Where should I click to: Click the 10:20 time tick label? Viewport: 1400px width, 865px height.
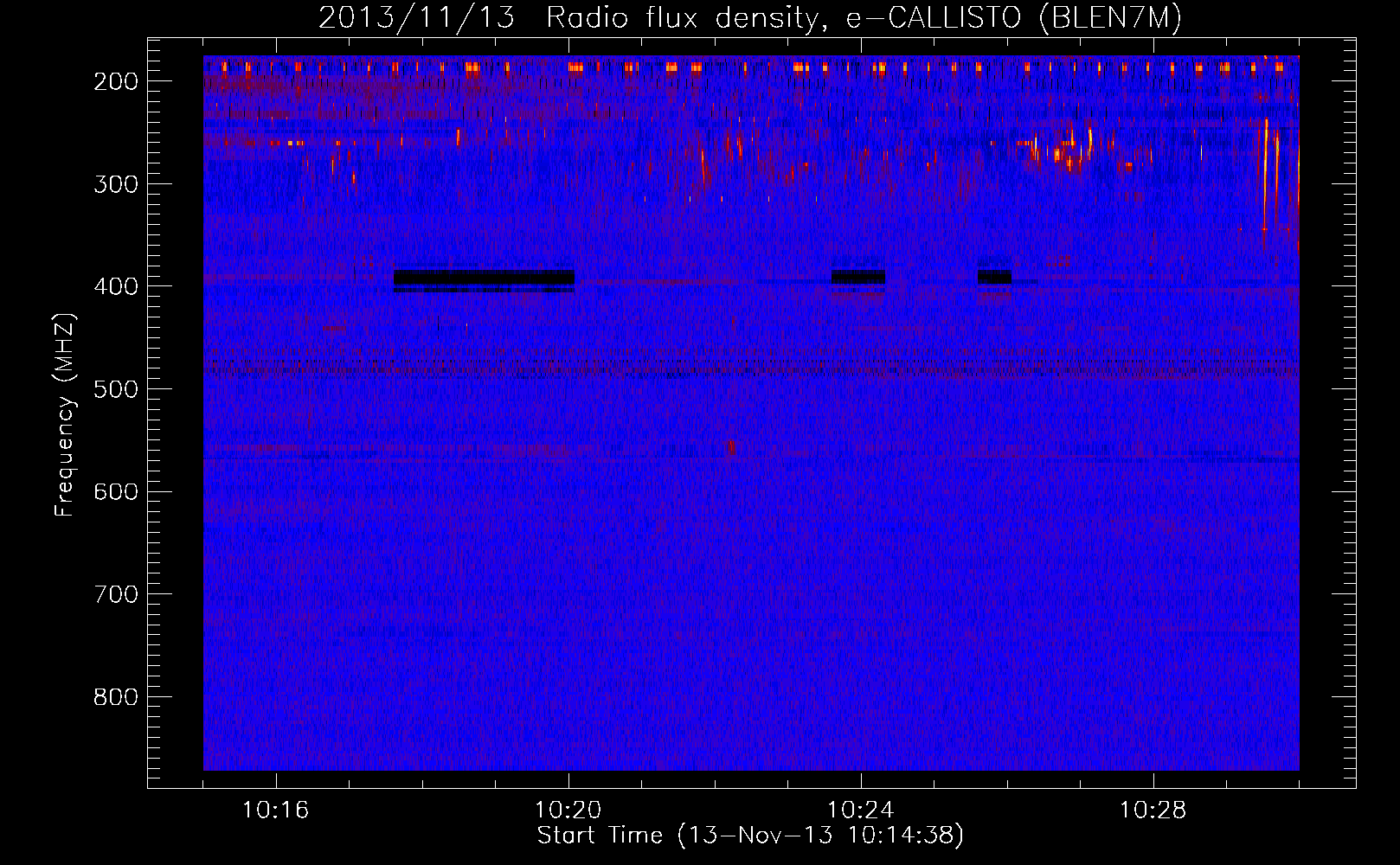[x=568, y=811]
